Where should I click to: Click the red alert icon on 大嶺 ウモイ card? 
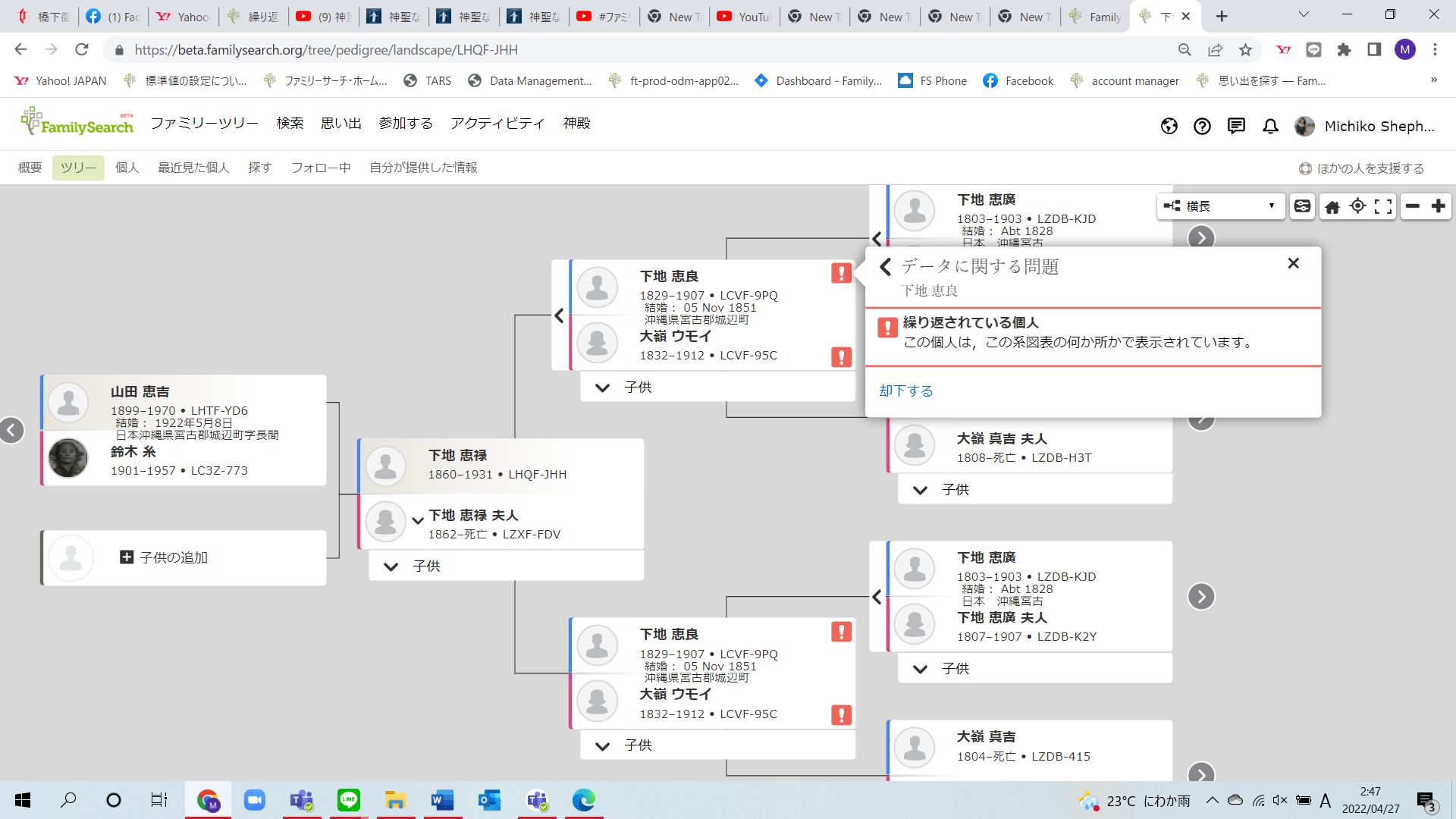840,357
